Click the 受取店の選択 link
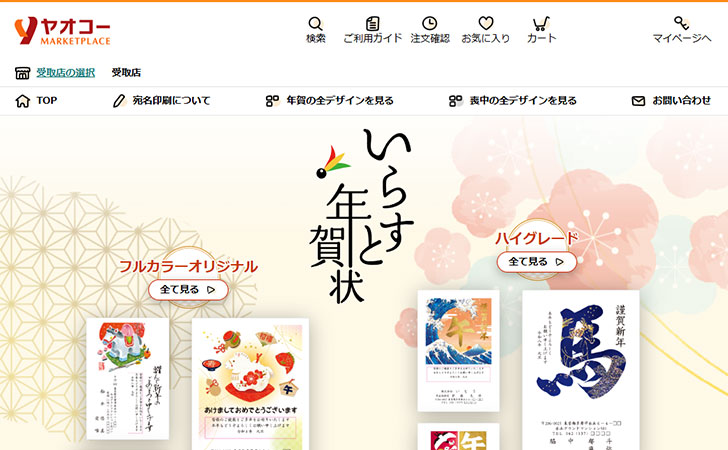Viewport: 728px width, 450px height. pyautogui.click(x=65, y=72)
